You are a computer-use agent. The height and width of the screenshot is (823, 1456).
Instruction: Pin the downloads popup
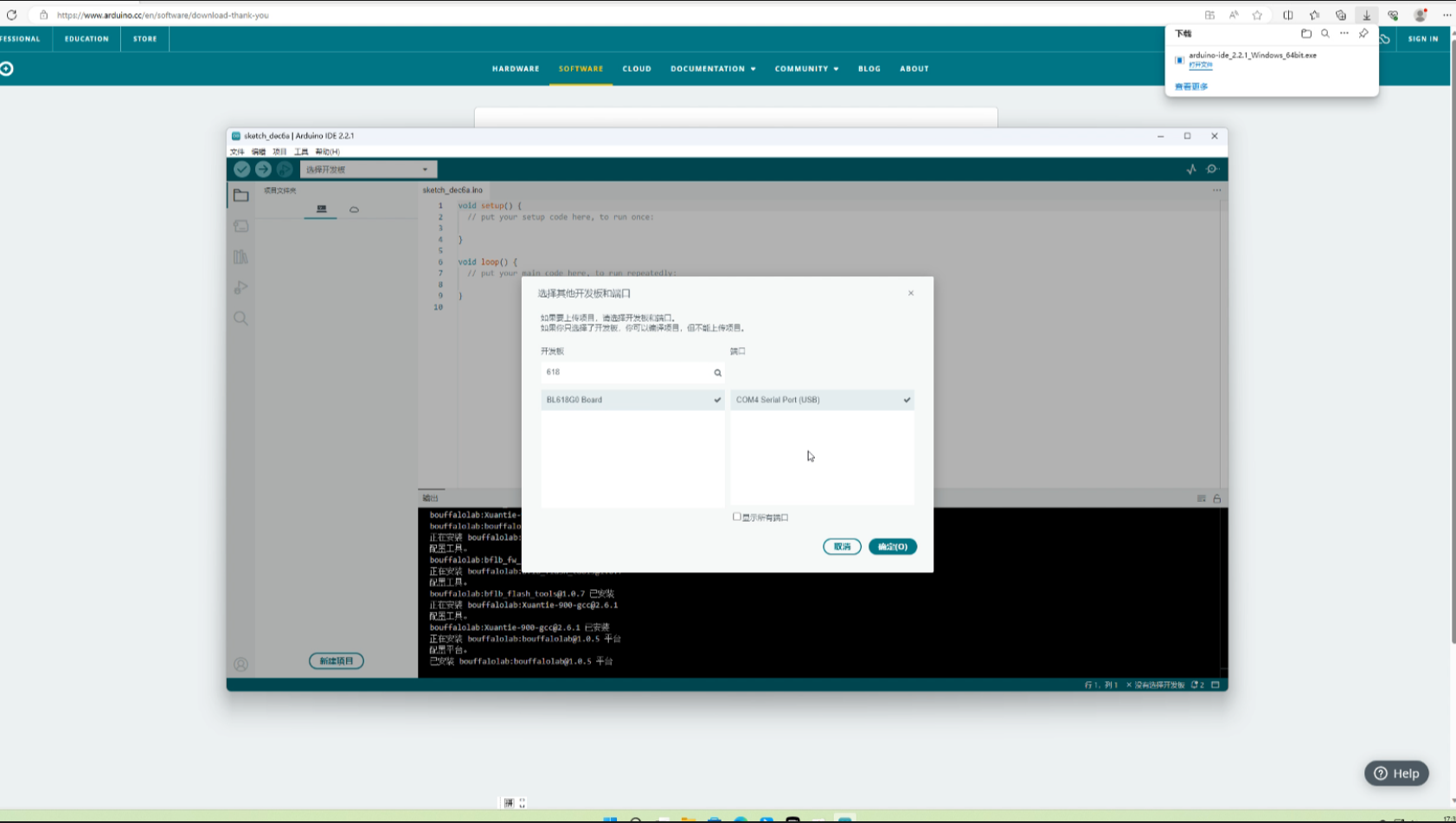1363,34
